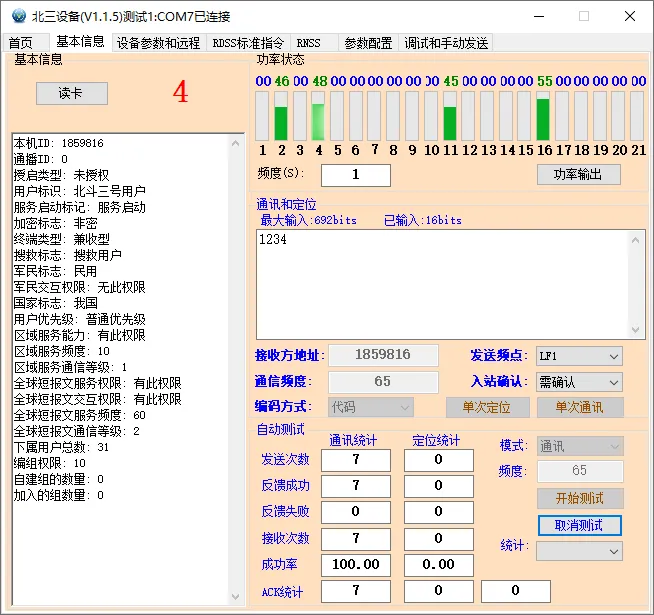
Task: Click the app icon in the title bar
Action: 16,16
